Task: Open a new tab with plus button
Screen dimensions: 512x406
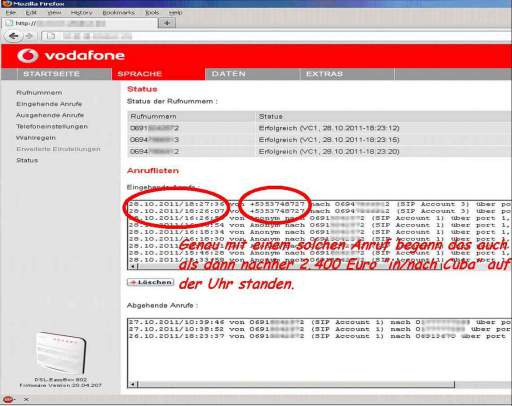Action: [167, 23]
